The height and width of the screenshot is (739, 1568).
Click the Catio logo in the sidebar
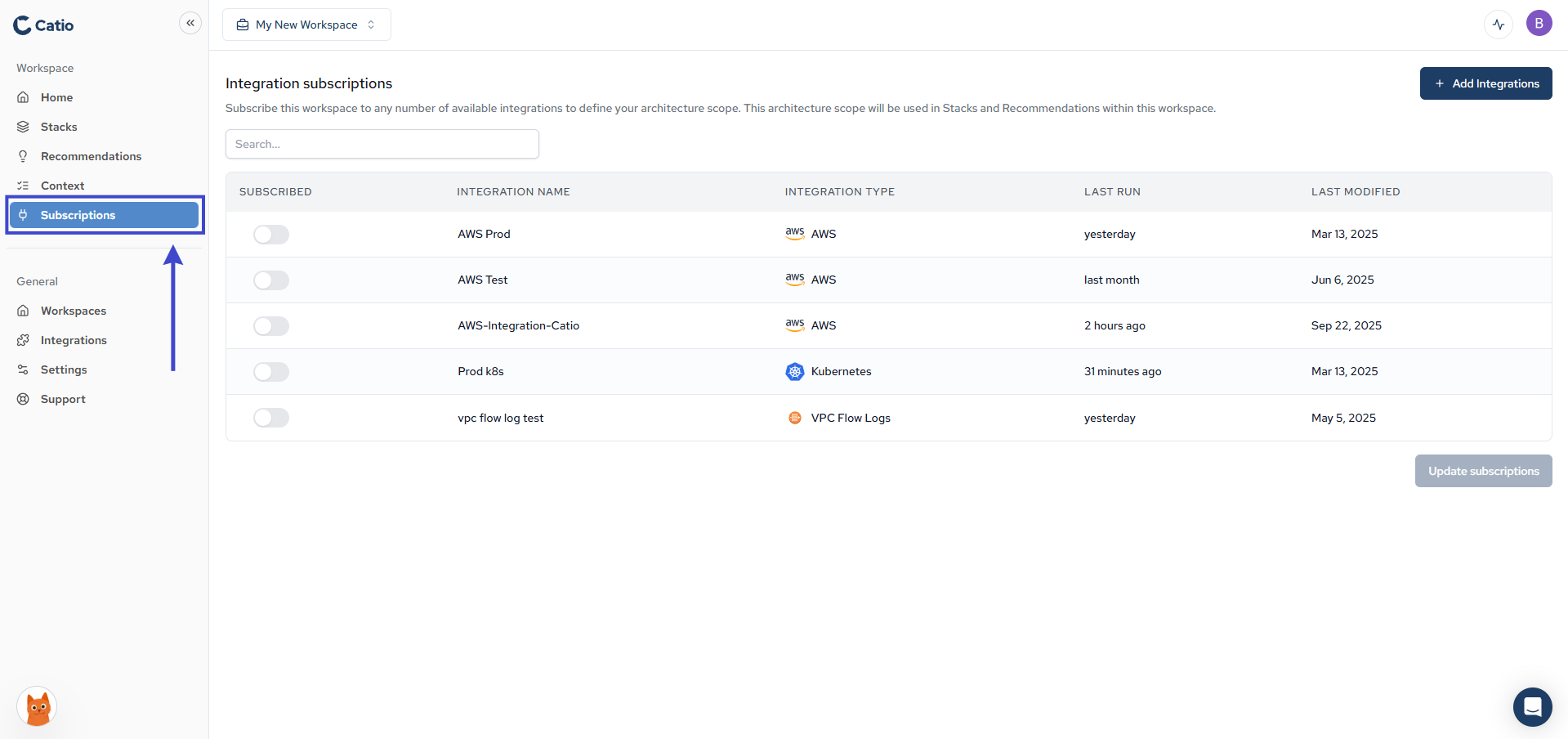click(x=42, y=25)
